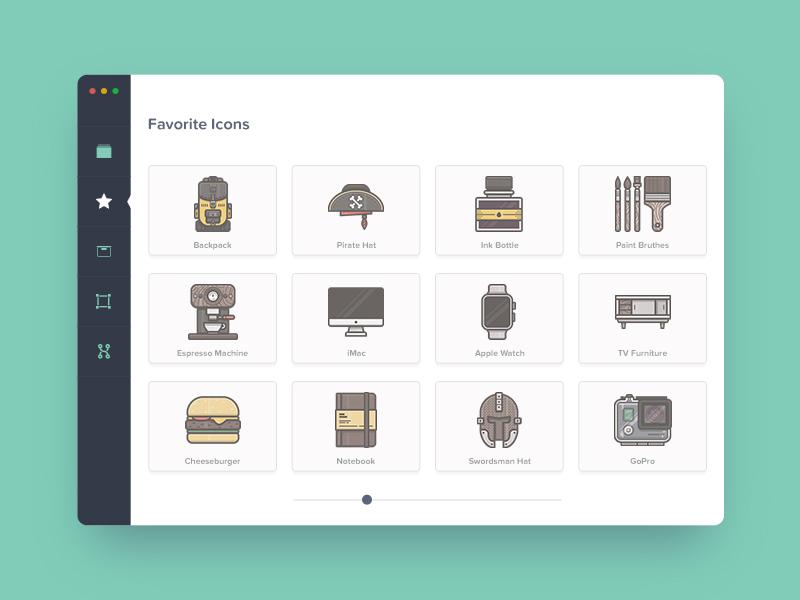
Task: Select the GoPro icon card
Action: click(x=642, y=426)
